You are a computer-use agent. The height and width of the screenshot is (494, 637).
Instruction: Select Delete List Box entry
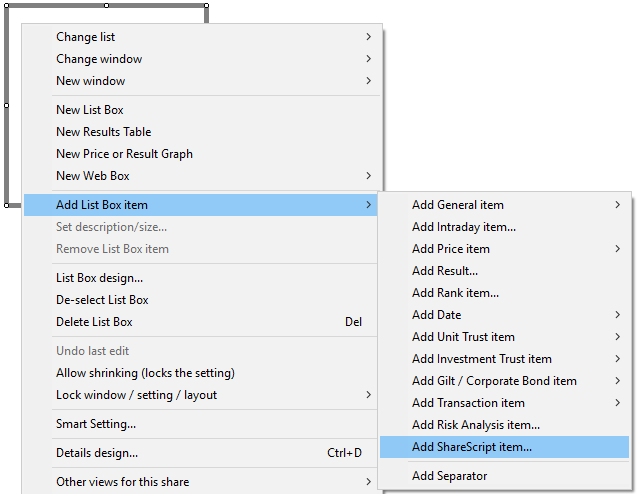[94, 322]
